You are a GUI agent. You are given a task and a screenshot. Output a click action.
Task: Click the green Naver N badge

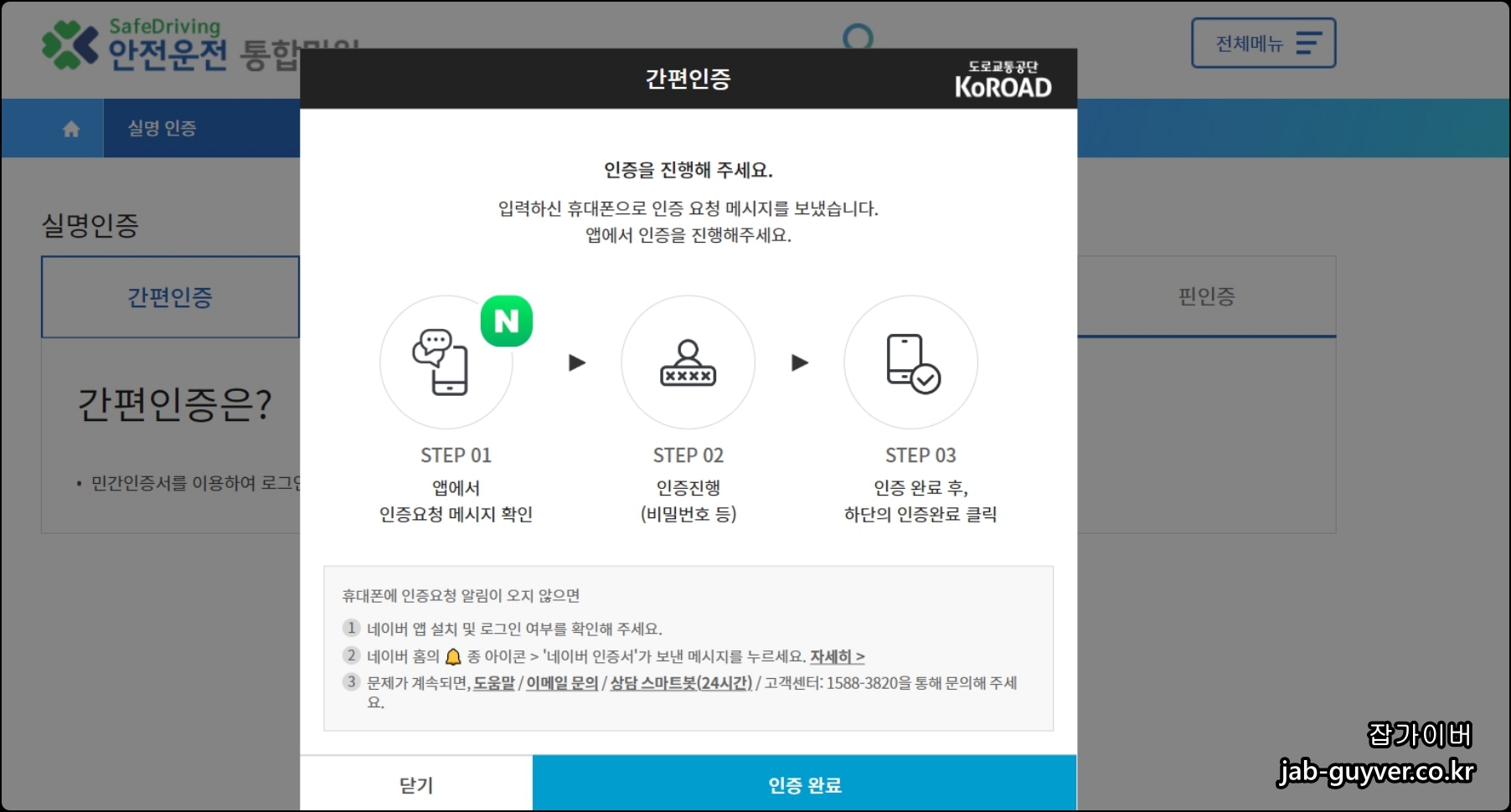pos(505,320)
